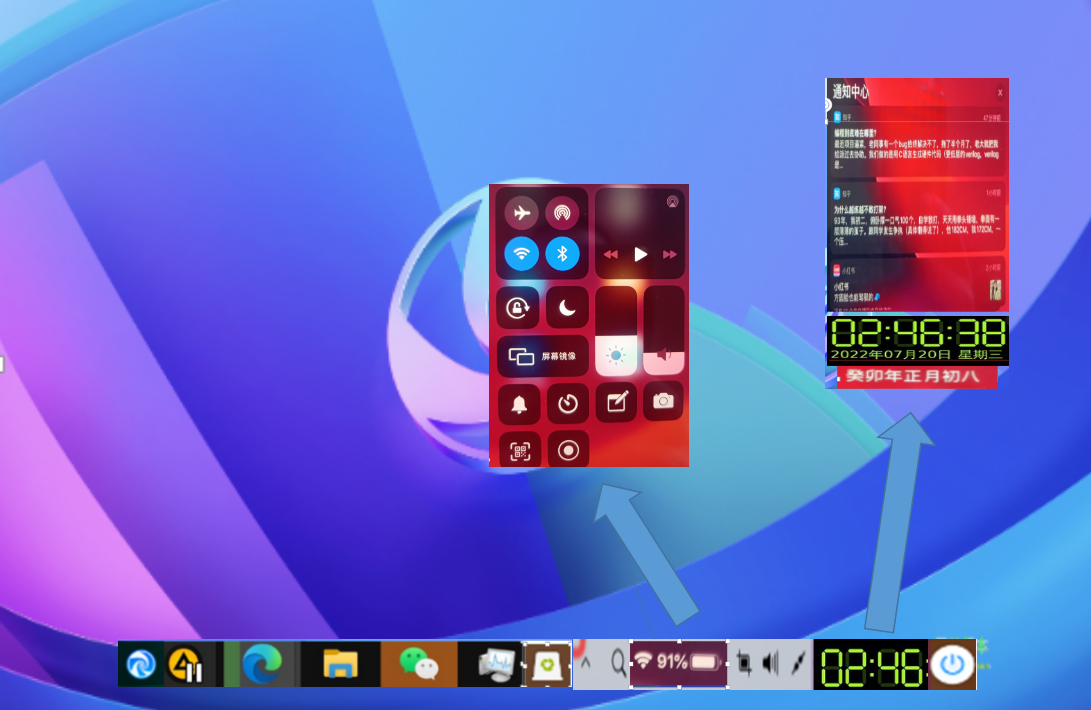
Task: Toggle cellular hotspot button in control center
Action: pos(562,213)
